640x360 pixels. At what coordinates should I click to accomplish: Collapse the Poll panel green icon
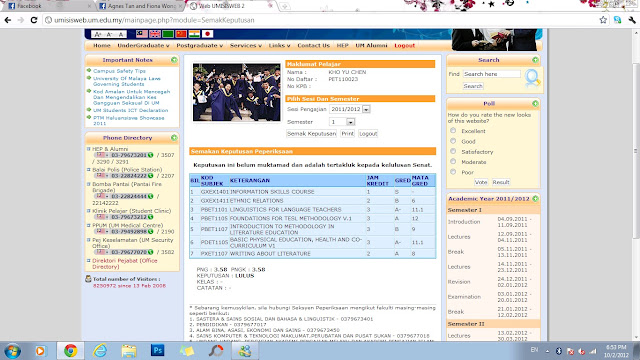[535, 104]
